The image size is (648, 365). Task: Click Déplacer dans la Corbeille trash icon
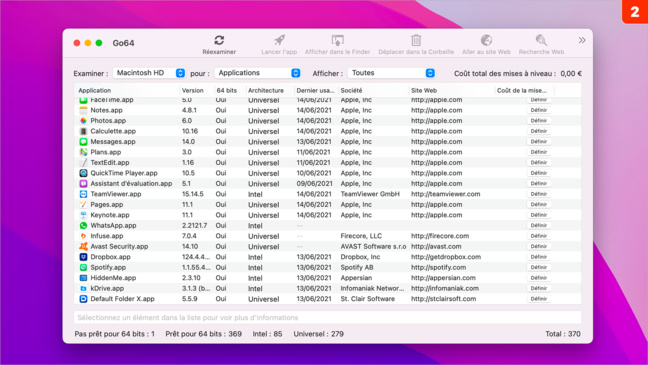(416, 40)
